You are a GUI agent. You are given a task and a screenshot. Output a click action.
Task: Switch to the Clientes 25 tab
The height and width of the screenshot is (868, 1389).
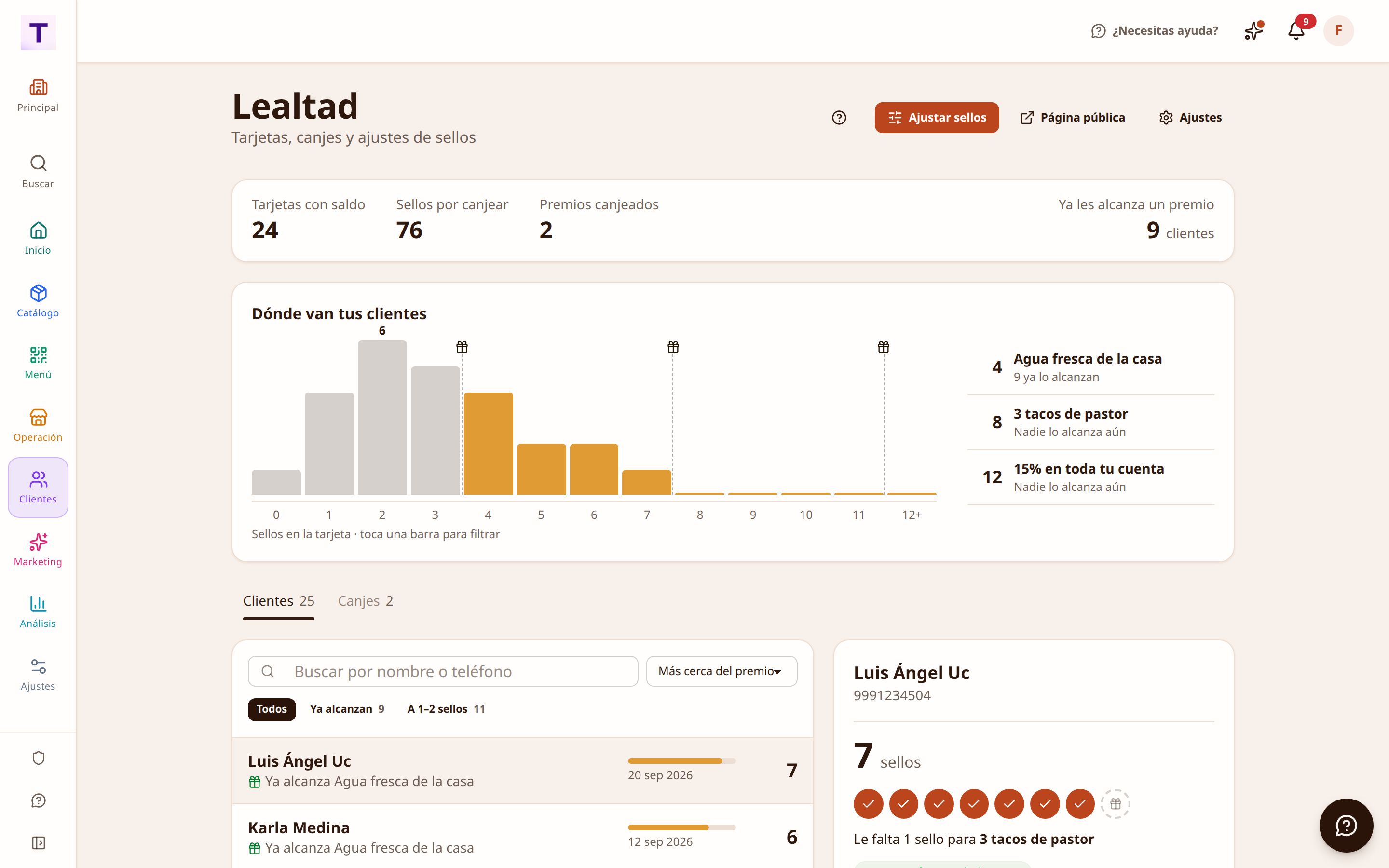coord(278,601)
